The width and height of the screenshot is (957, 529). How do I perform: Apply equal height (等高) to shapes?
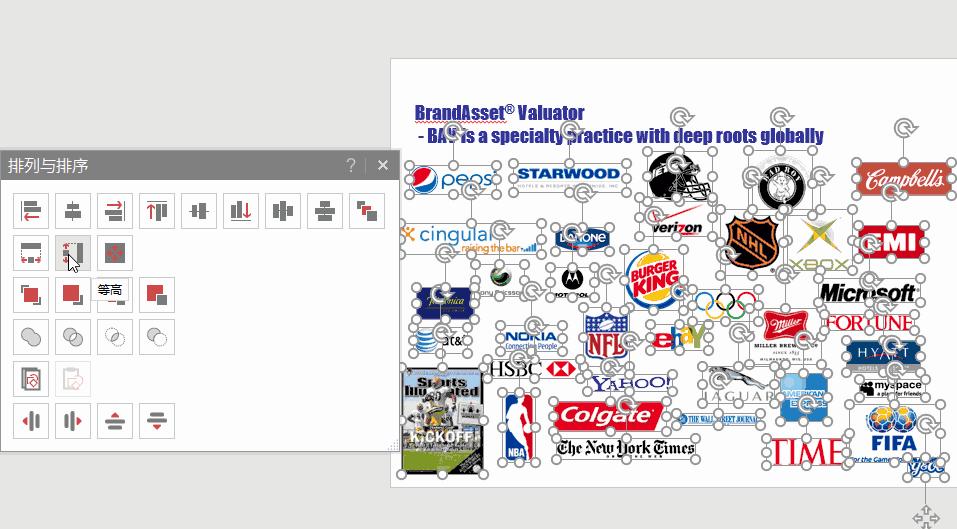[x=73, y=253]
